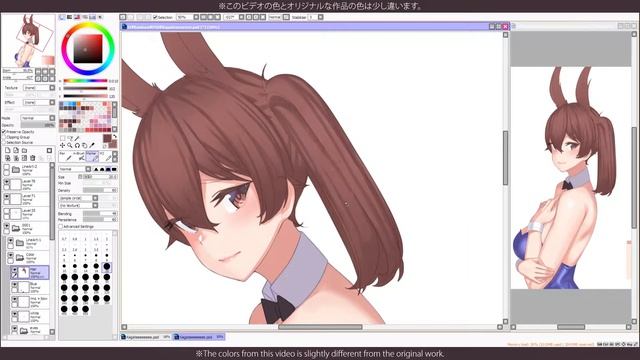
Task: Select the Pen brush tool
Action: coord(65,156)
